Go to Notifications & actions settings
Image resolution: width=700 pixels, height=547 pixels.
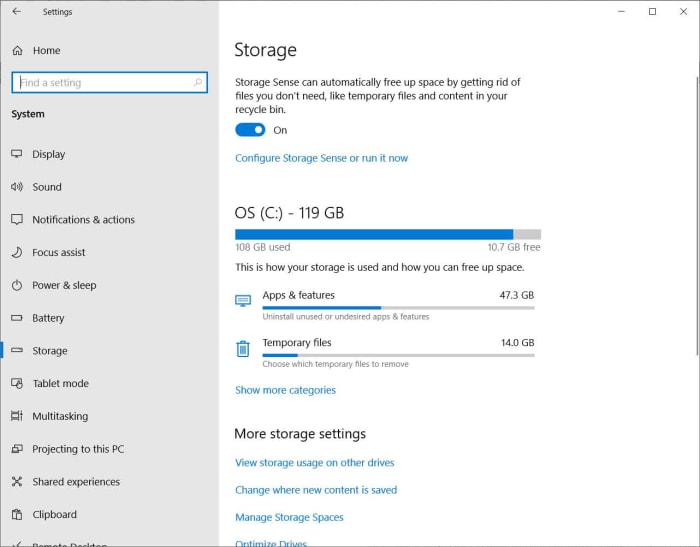tap(83, 220)
